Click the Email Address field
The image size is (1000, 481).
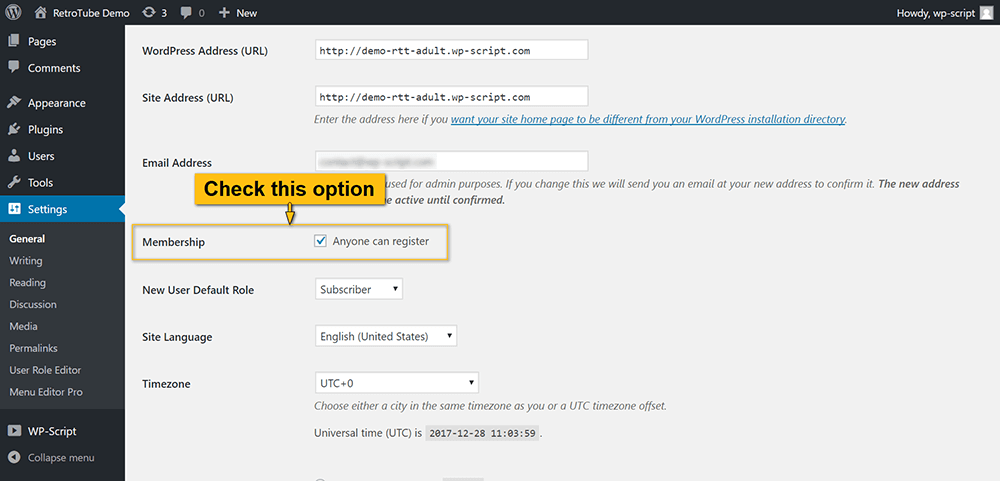452,161
